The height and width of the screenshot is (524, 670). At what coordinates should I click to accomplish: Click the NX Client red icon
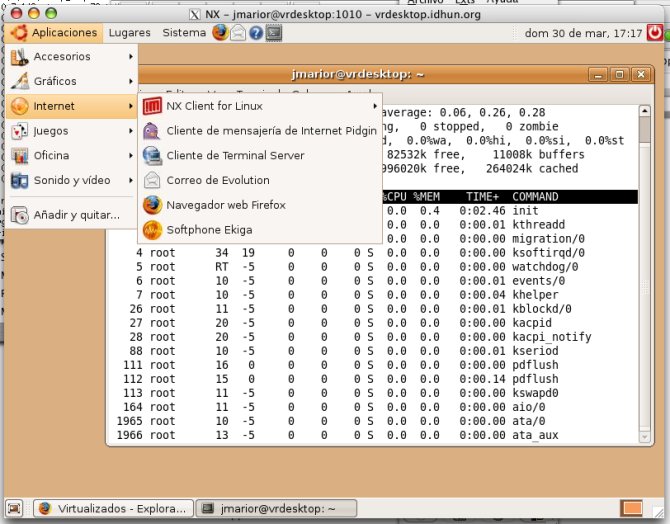pos(152,106)
